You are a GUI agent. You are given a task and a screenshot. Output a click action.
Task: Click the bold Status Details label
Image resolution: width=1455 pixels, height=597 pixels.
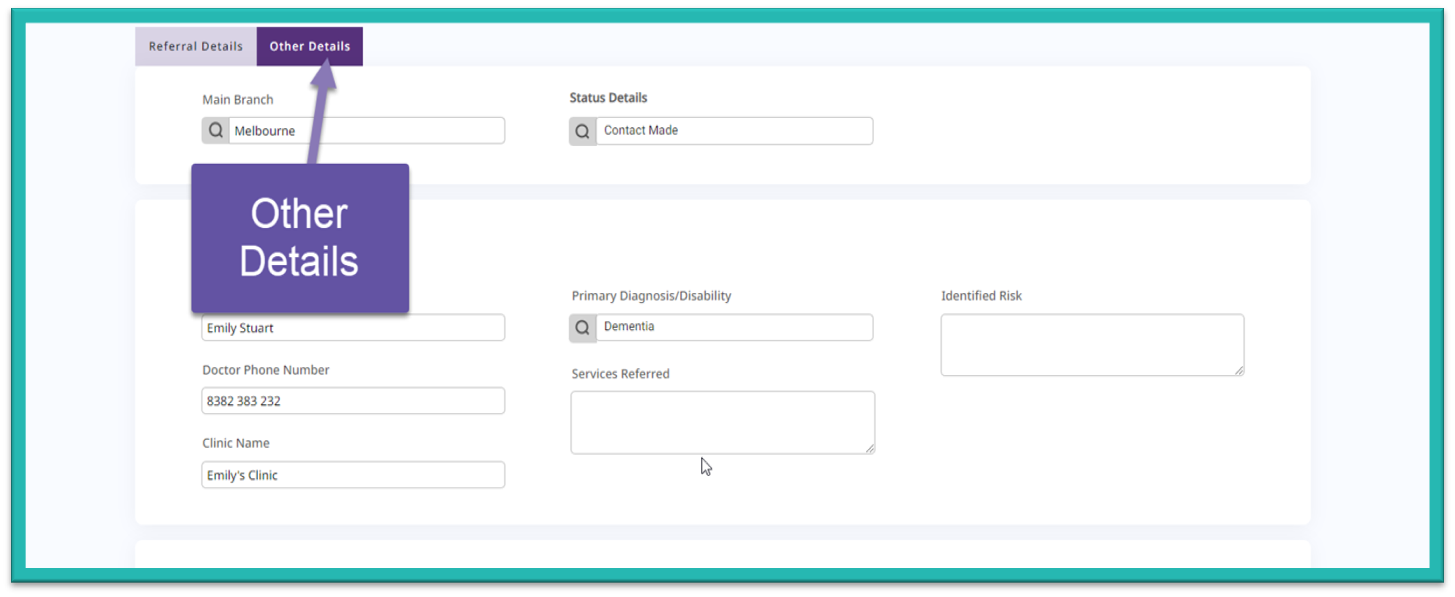pyautogui.click(x=608, y=98)
